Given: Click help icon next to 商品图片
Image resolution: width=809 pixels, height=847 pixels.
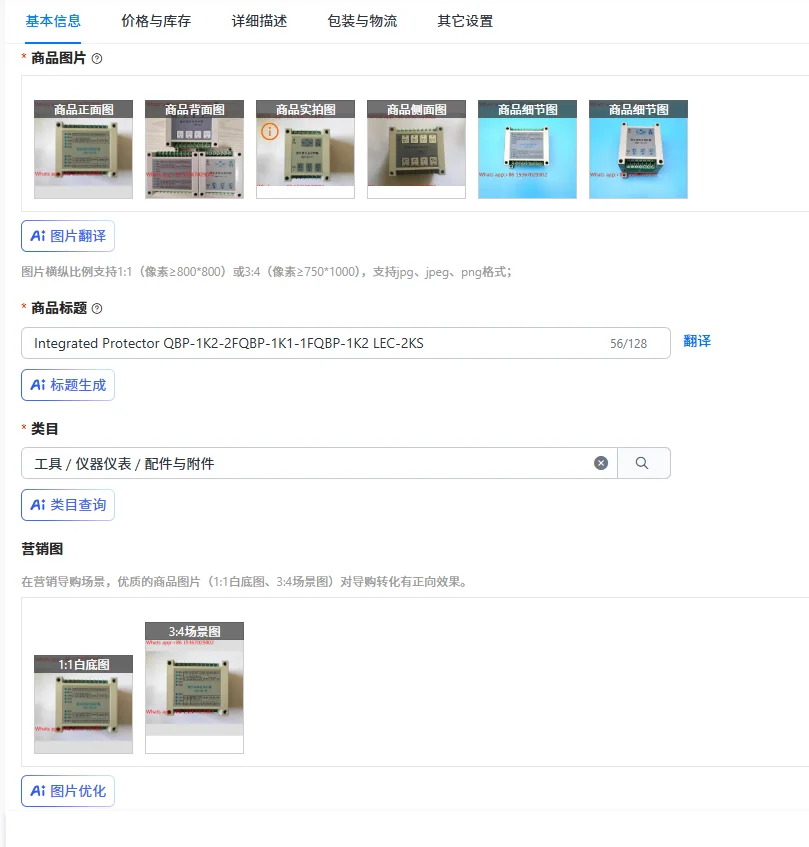Looking at the screenshot, I should [x=97, y=58].
